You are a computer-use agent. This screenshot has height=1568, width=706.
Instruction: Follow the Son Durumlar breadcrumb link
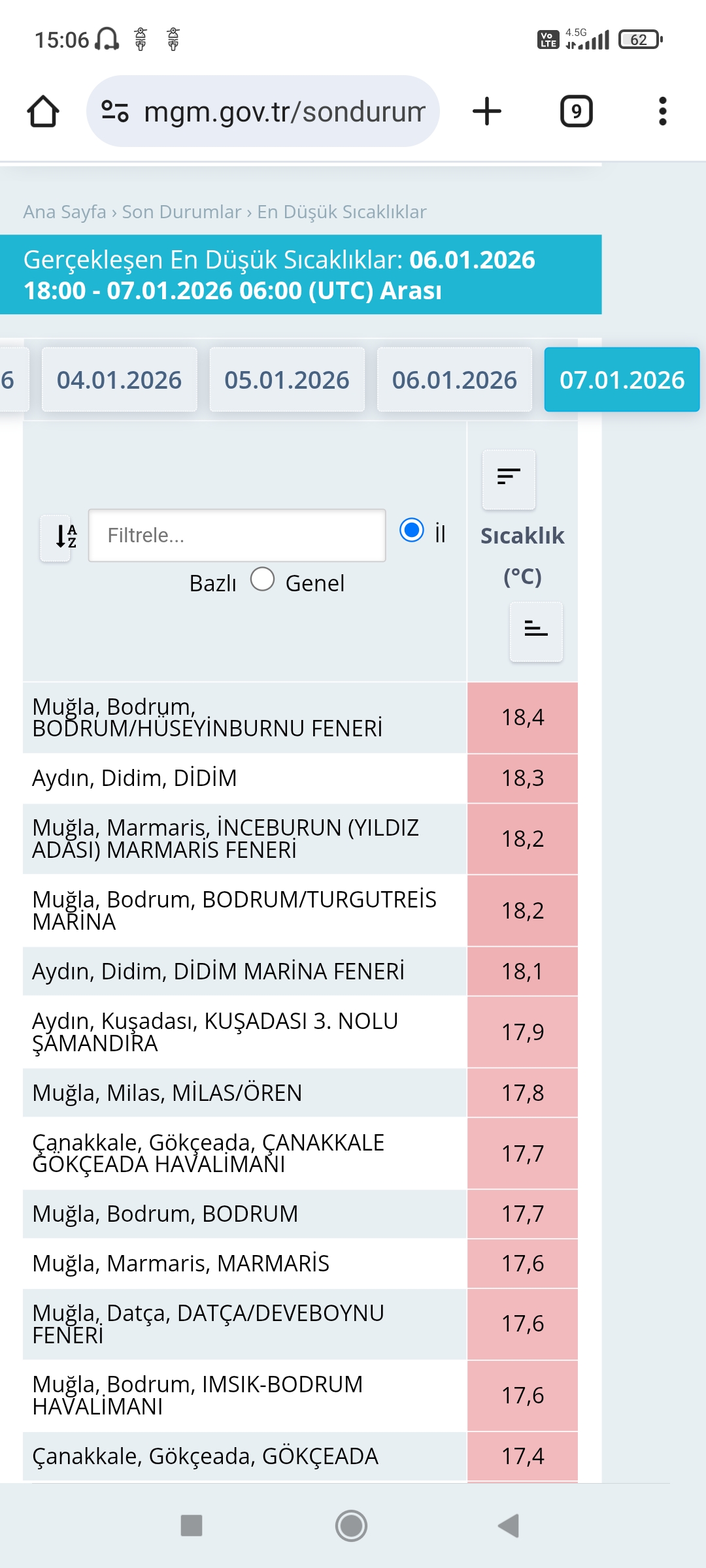182,212
